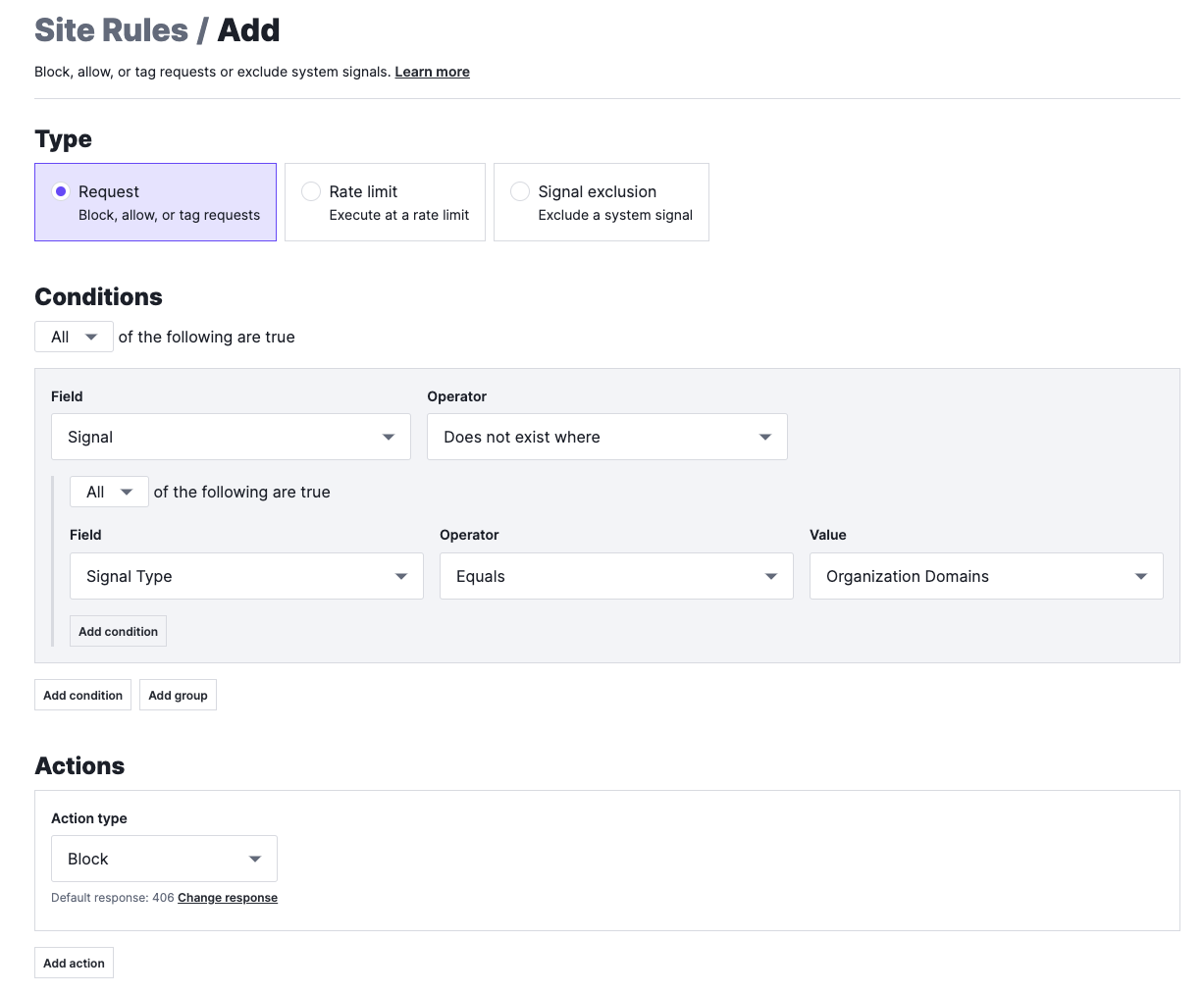
Task: Select the Request rule type radio
Action: pos(155,202)
